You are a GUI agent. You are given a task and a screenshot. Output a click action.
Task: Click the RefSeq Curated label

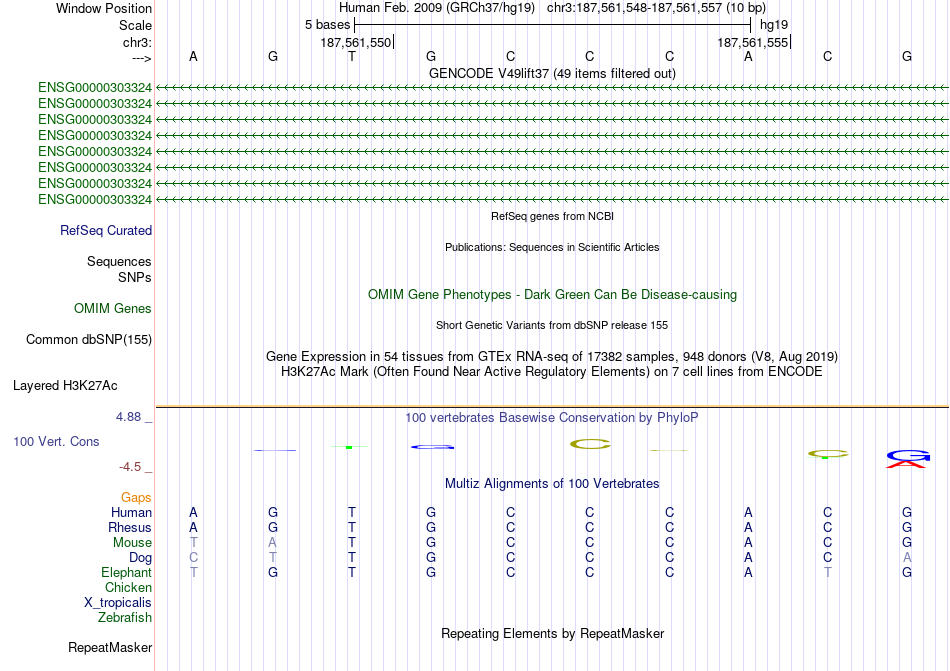click(106, 231)
